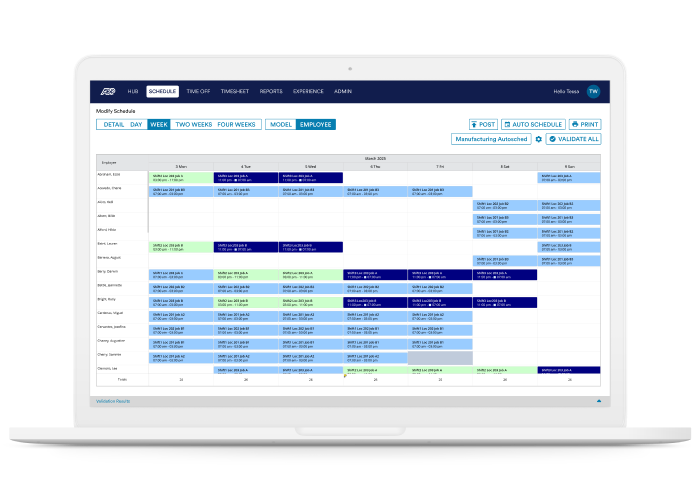Expand the Validation Results panel
Viewport: 700px width, 490px height.
click(113, 400)
